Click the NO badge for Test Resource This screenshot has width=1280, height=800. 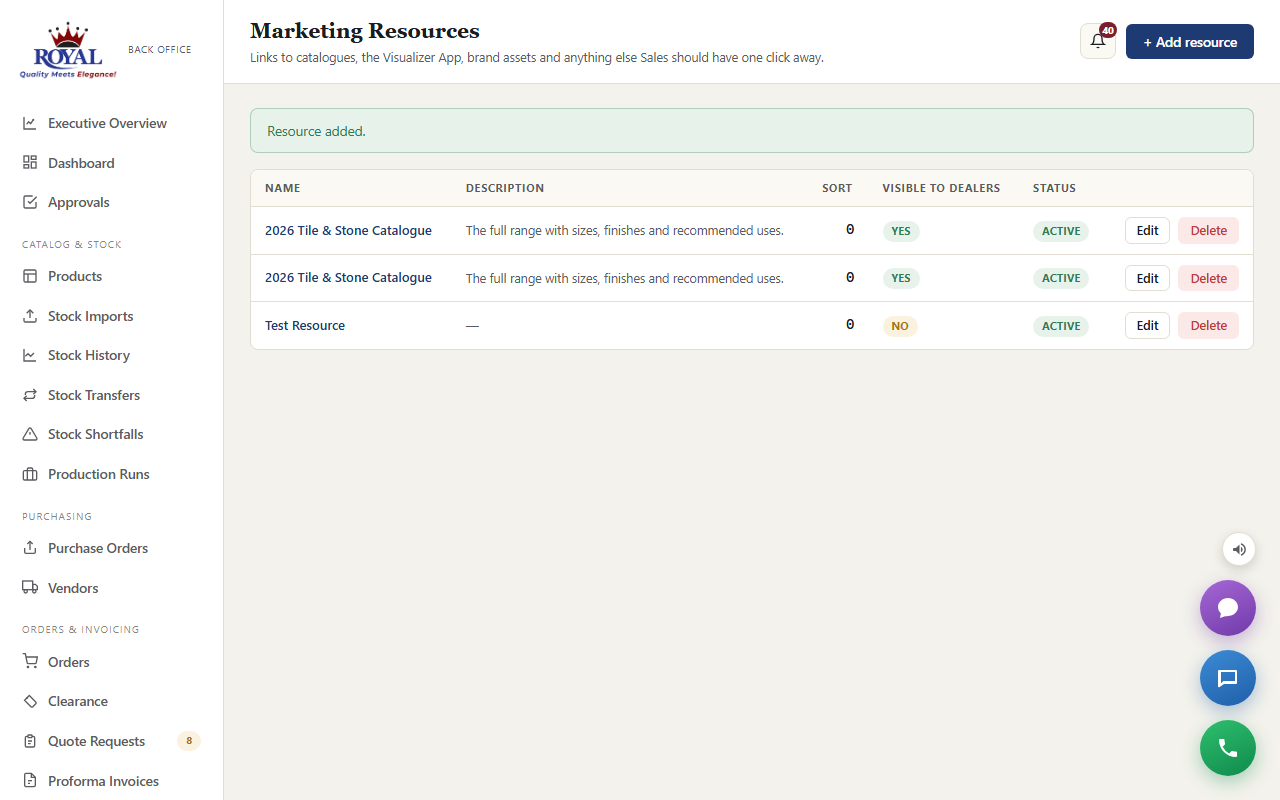click(900, 326)
